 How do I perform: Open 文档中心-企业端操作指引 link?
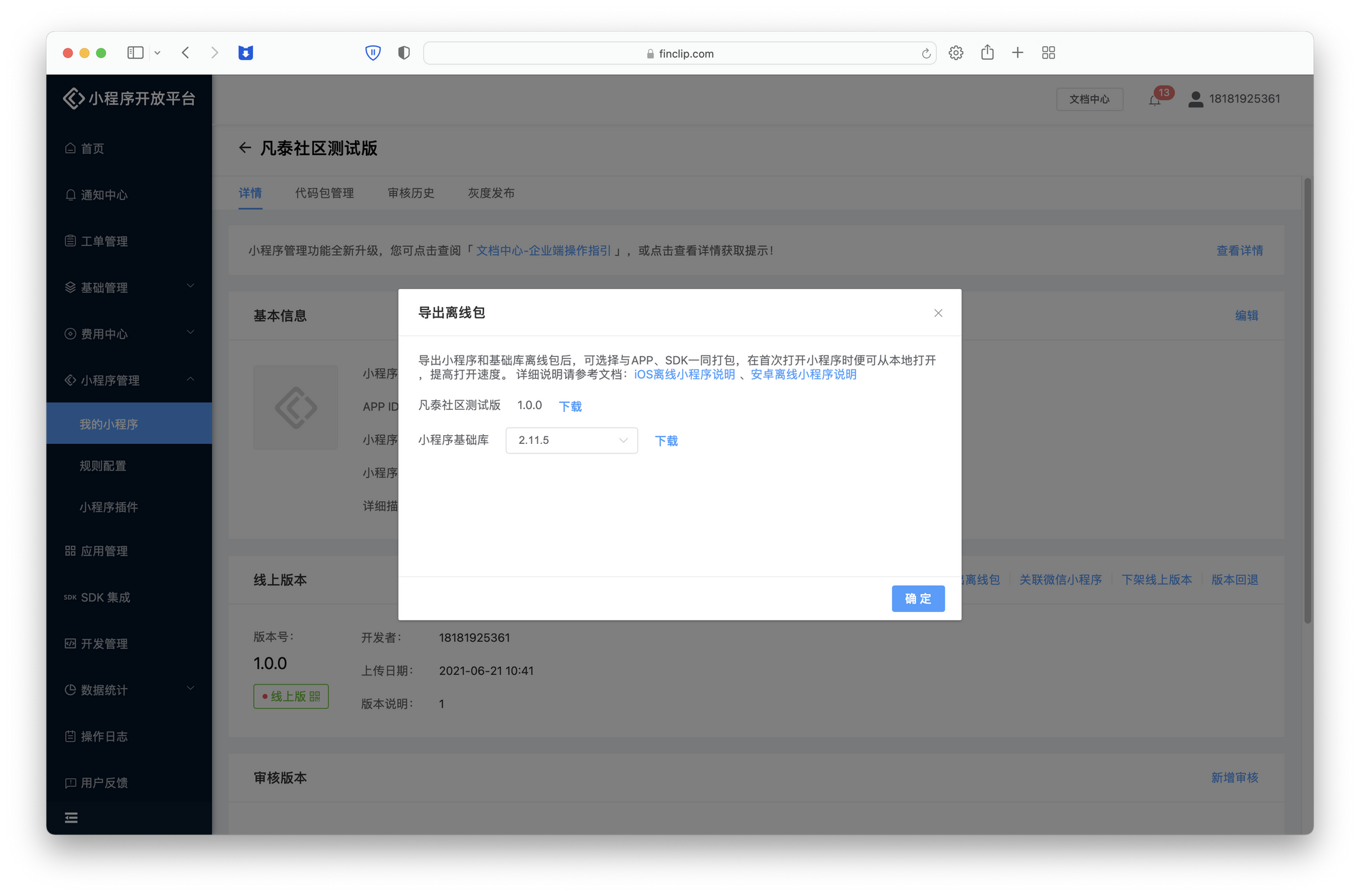(543, 251)
